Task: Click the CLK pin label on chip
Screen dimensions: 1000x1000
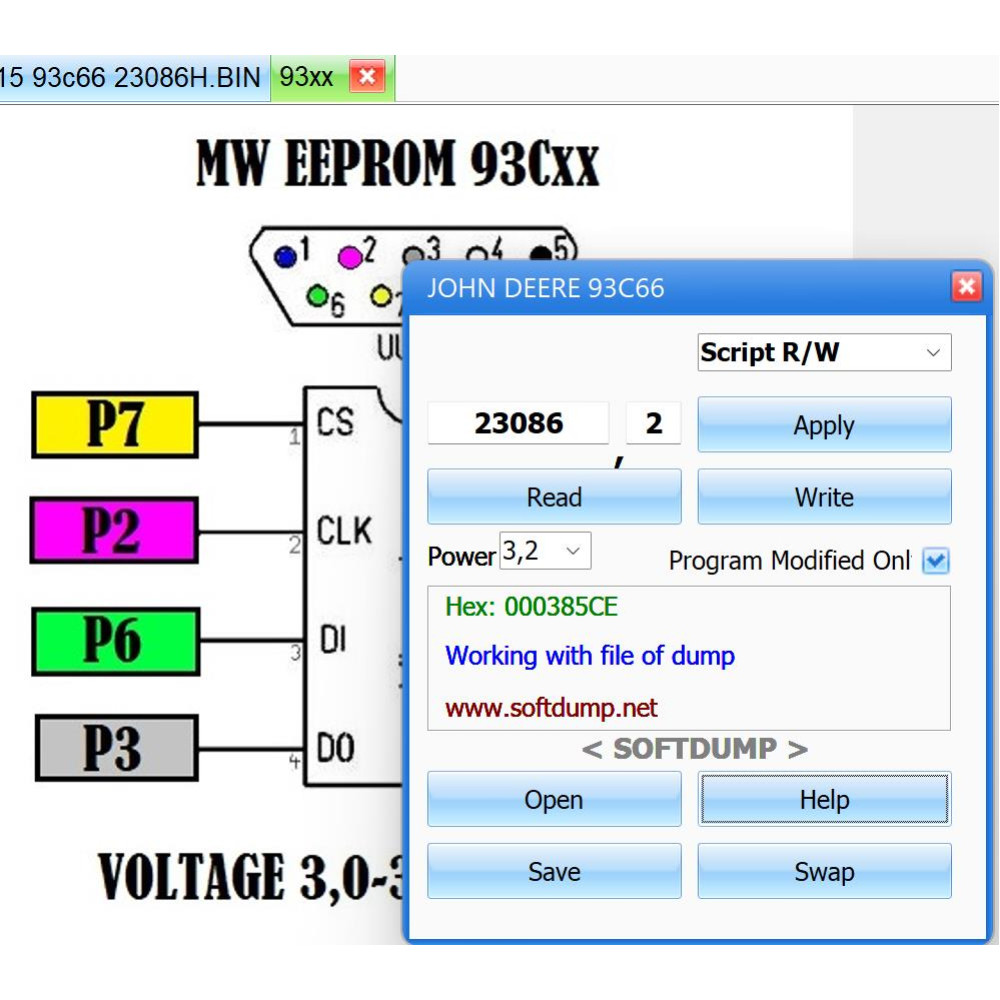Action: pyautogui.click(x=344, y=531)
